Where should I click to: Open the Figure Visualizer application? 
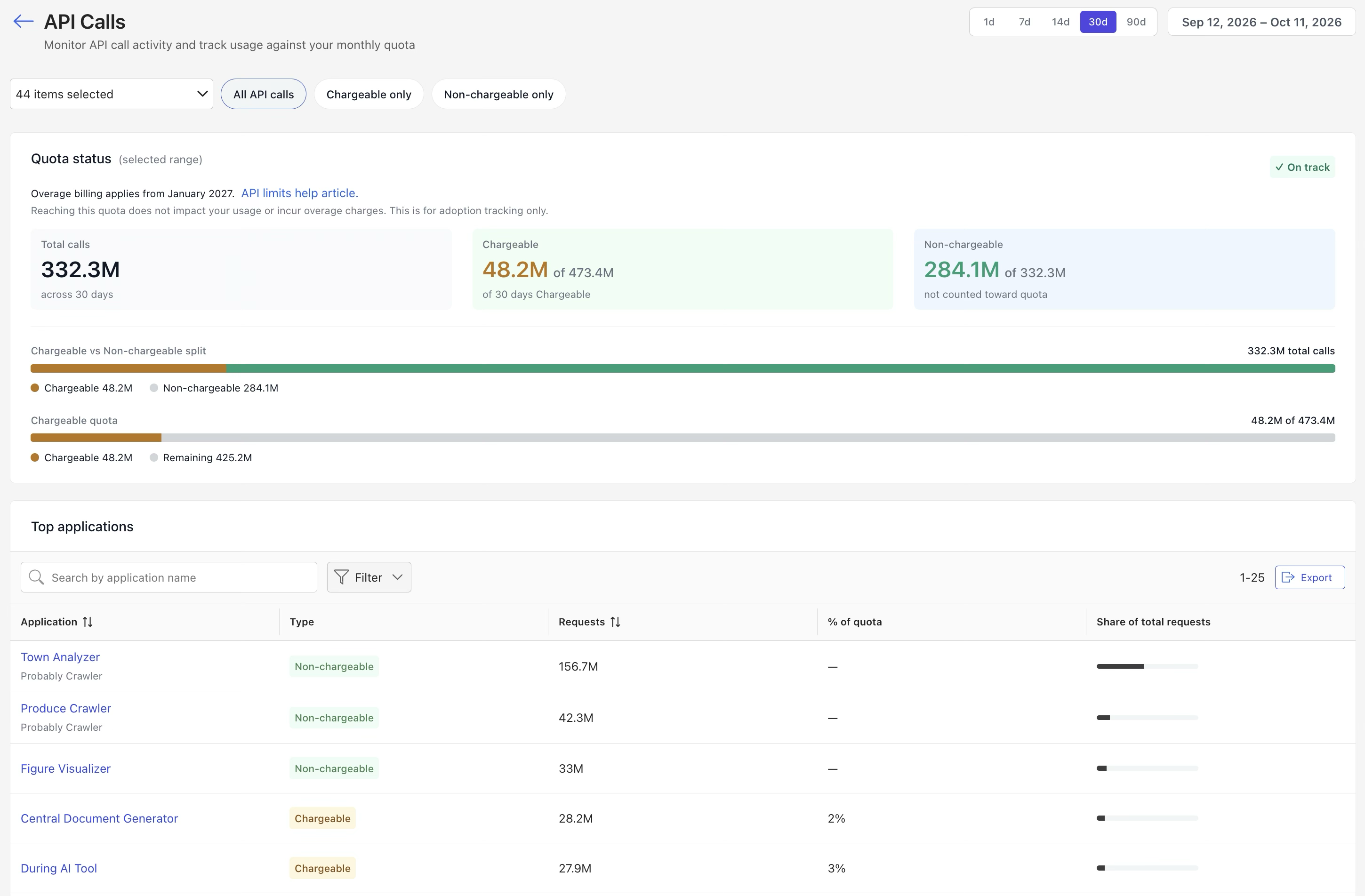(x=65, y=768)
